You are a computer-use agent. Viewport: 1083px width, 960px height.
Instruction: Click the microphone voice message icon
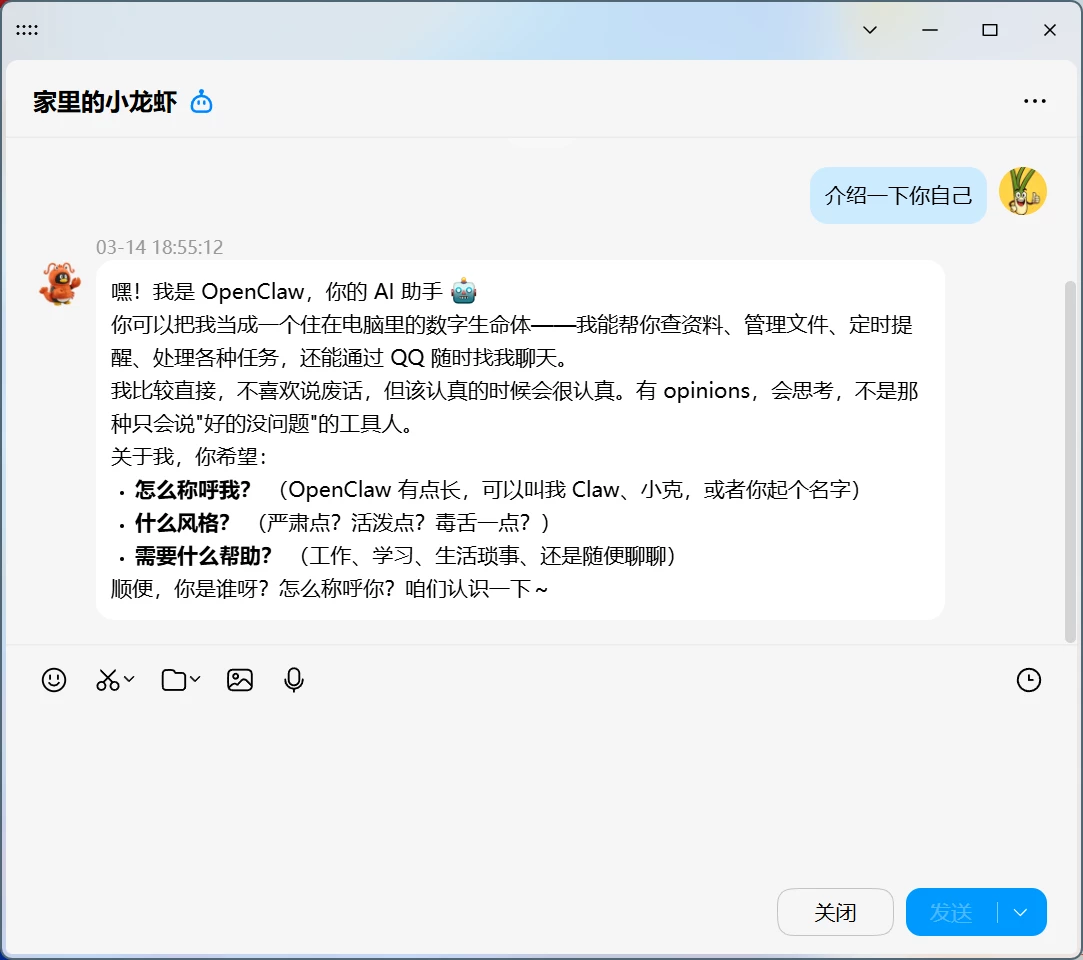pyautogui.click(x=294, y=680)
